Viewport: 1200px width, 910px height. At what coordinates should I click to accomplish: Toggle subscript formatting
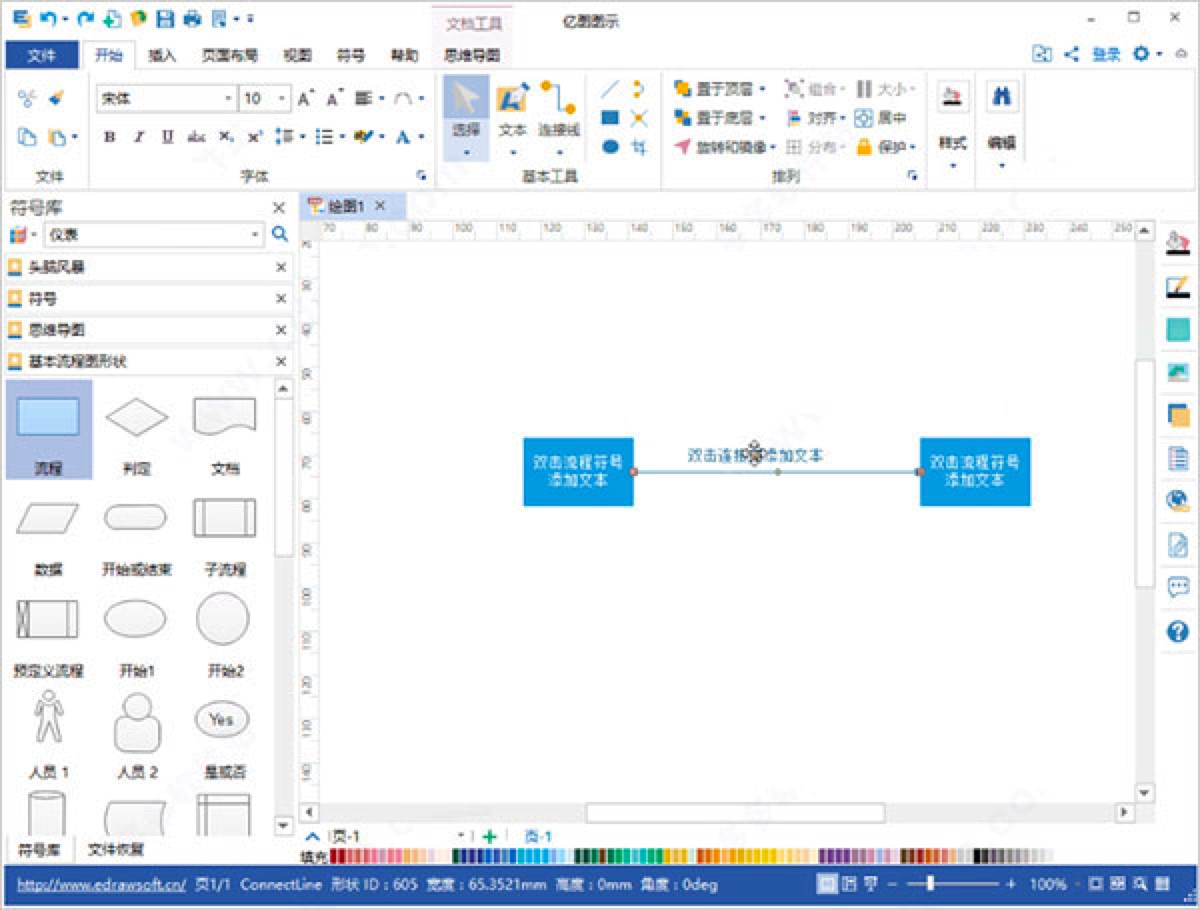226,137
